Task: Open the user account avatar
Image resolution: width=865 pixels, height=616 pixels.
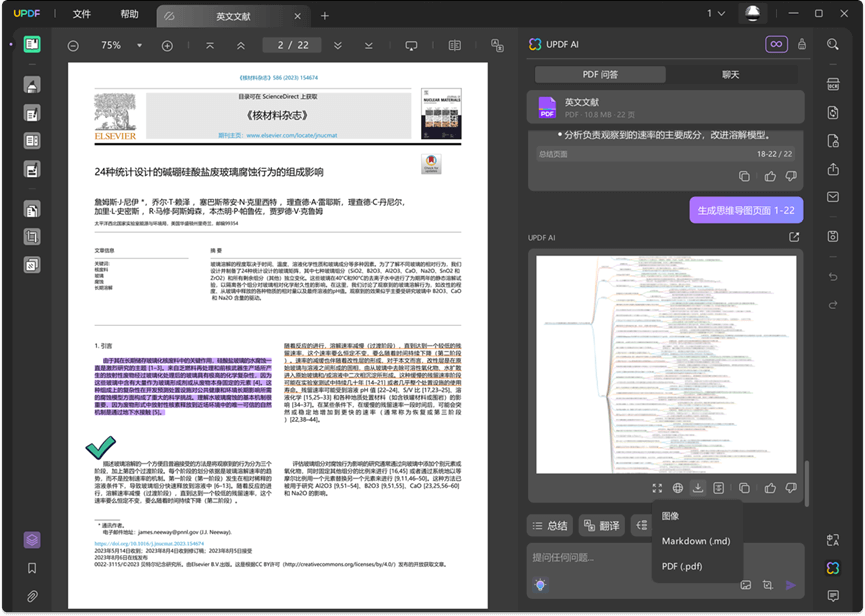Action: (752, 13)
